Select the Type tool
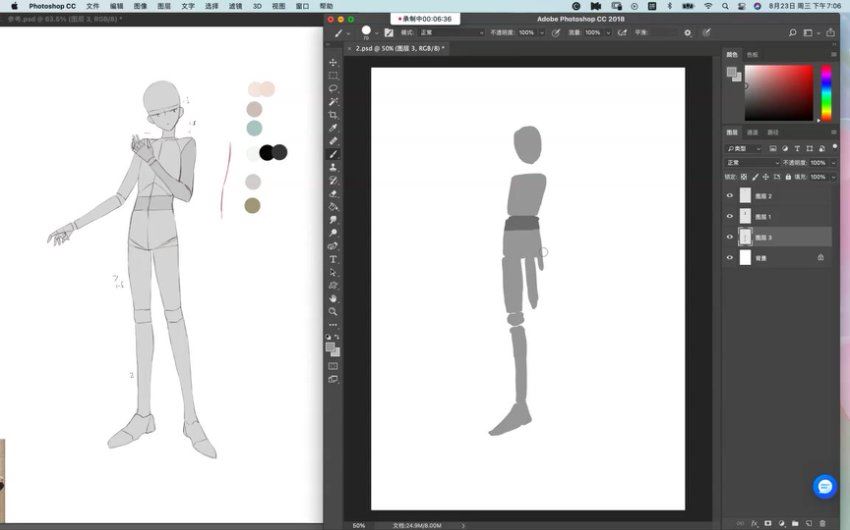This screenshot has width=850, height=530. point(333,259)
